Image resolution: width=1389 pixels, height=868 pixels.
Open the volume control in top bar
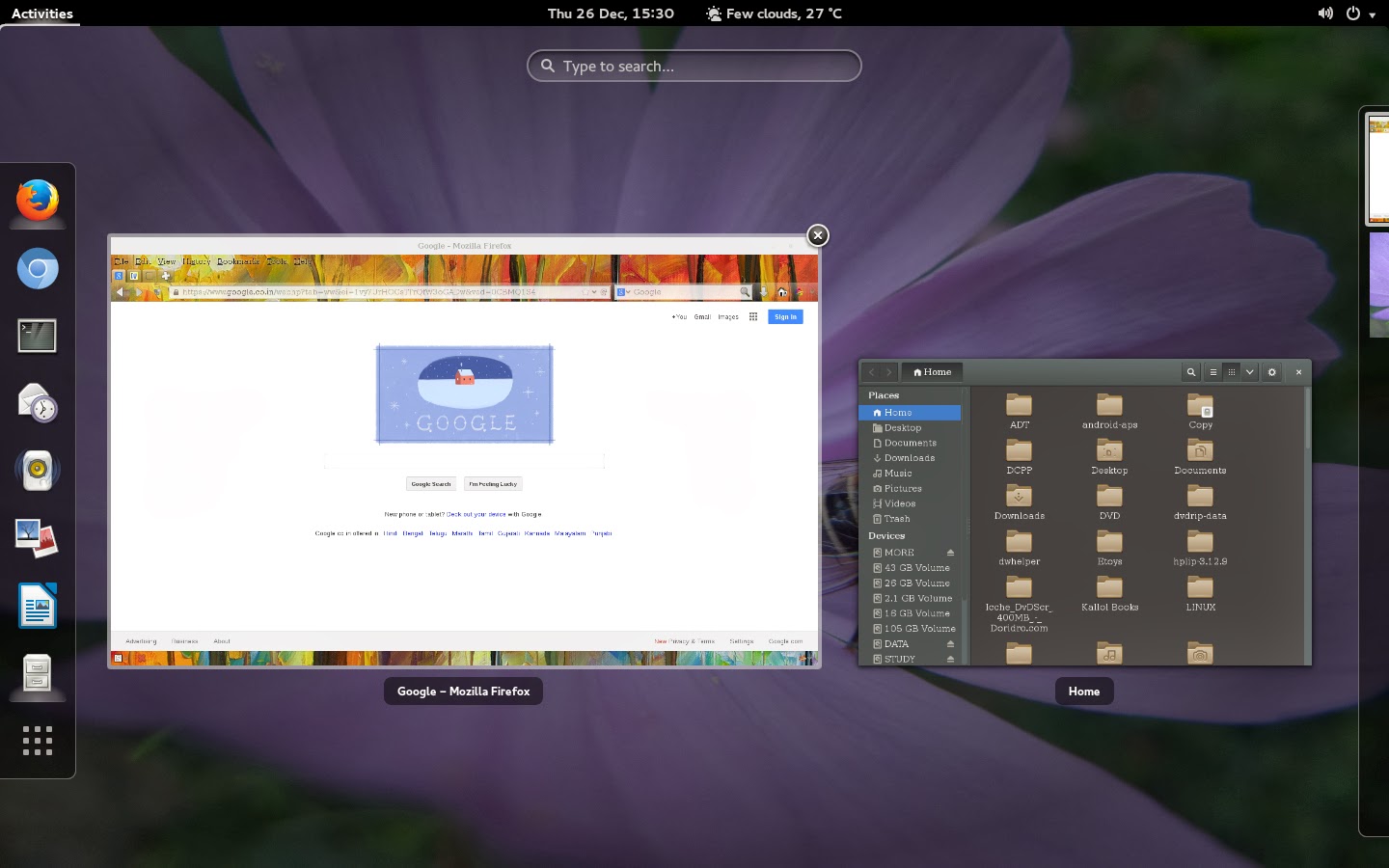tap(1325, 14)
